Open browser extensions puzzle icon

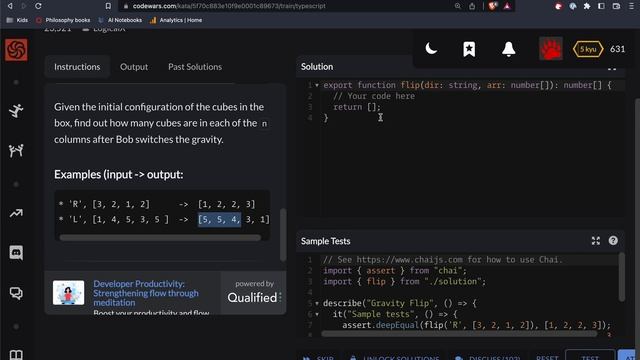click(587, 6)
